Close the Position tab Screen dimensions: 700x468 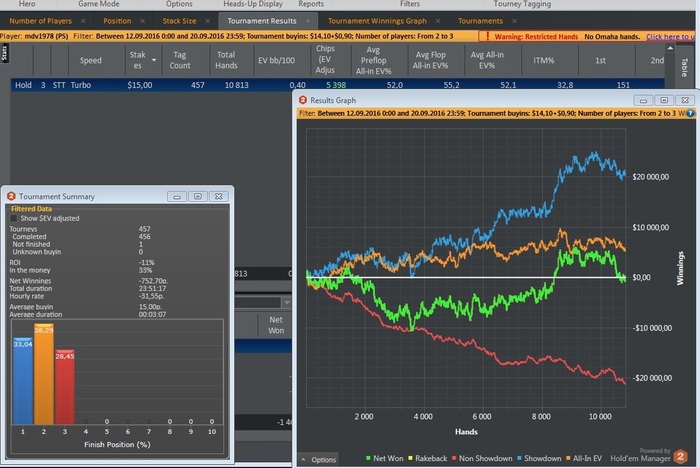click(142, 21)
